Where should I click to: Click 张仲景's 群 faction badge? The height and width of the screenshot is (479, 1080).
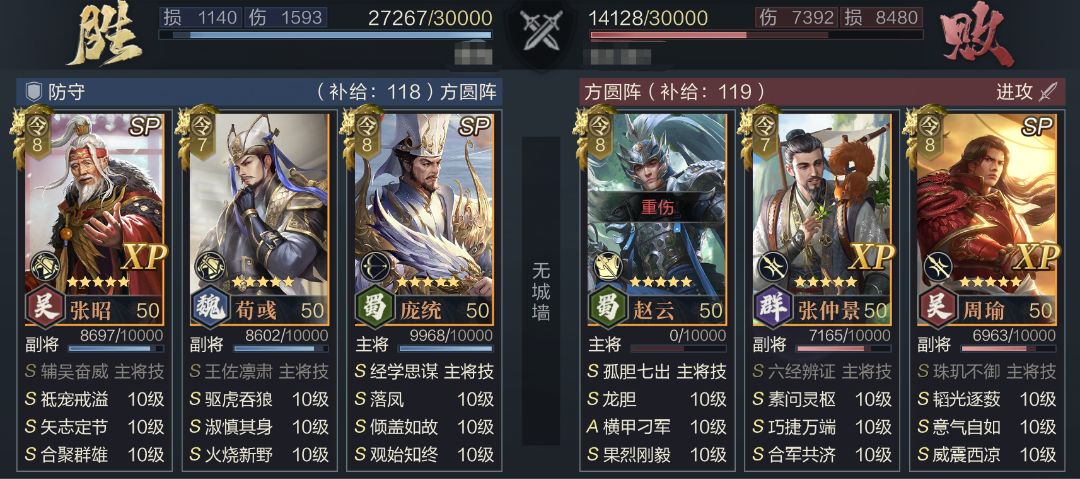click(772, 307)
